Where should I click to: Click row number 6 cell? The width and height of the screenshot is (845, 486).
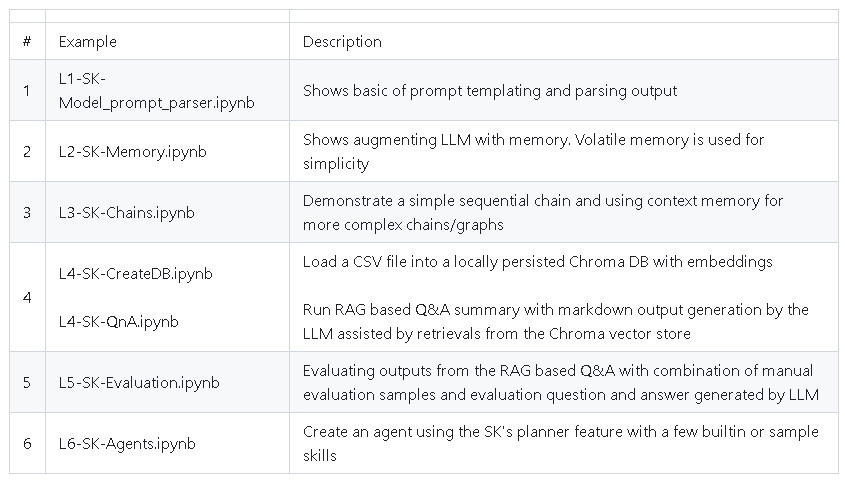pyautogui.click(x=27, y=443)
